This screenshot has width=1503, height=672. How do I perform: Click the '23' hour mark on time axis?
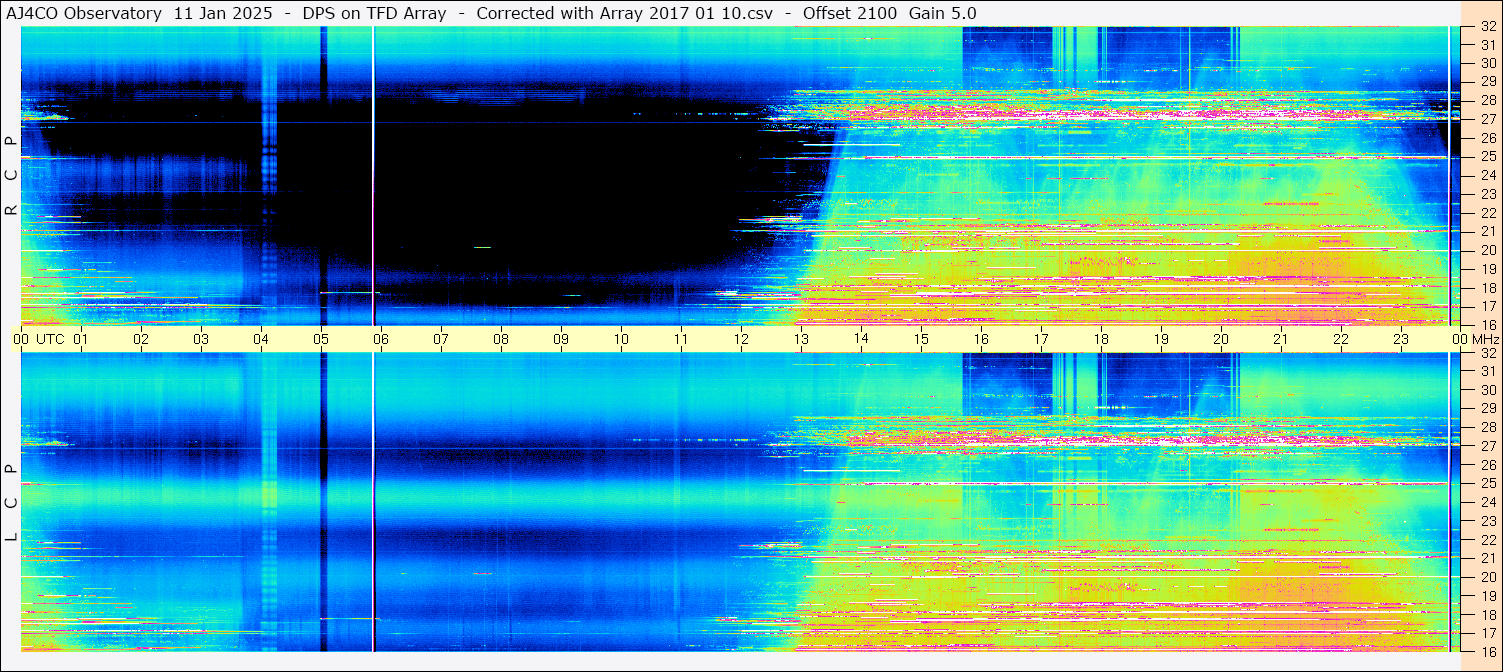(x=1401, y=339)
